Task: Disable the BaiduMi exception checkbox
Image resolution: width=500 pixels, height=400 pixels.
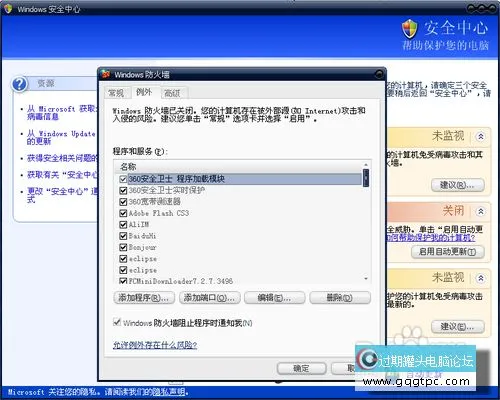Action: click(123, 236)
